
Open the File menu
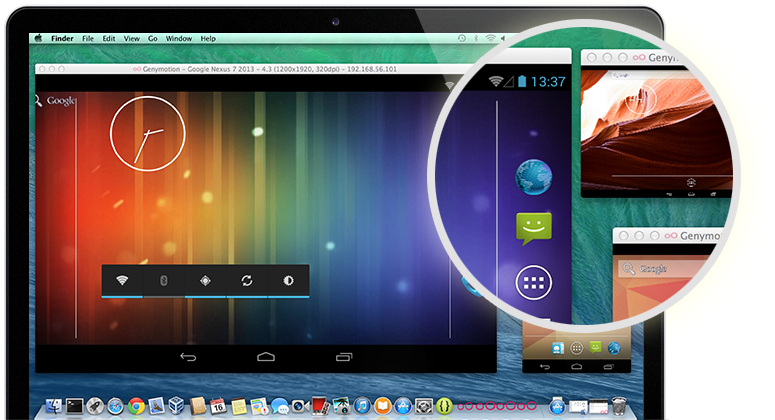(89, 38)
